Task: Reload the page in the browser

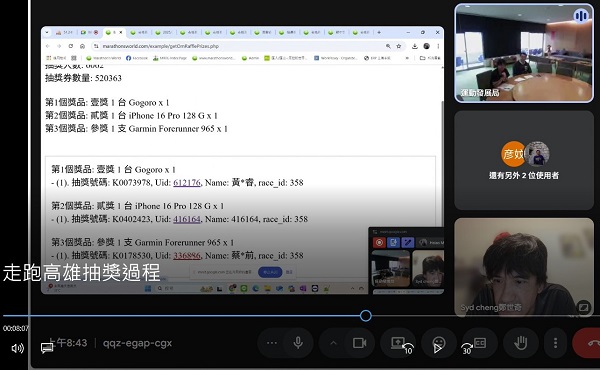Action: tap(71, 46)
